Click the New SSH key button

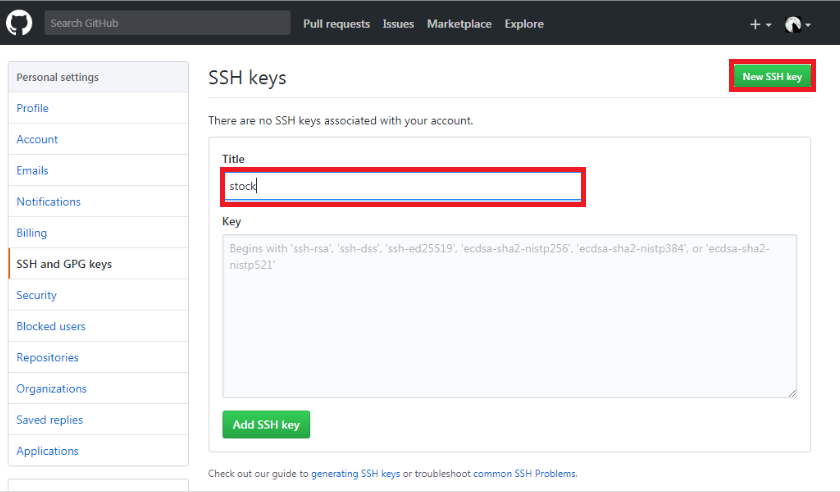pyautogui.click(x=772, y=76)
